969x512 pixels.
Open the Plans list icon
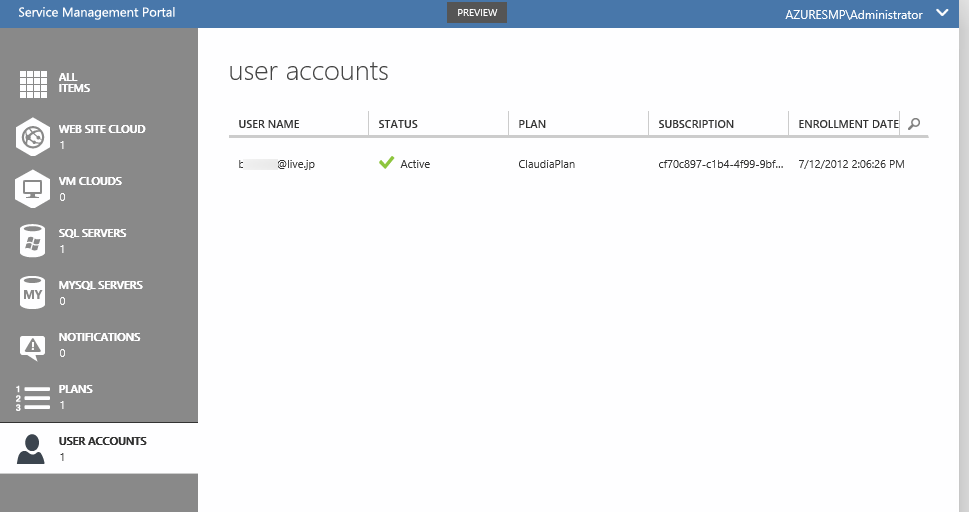[x=34, y=397]
